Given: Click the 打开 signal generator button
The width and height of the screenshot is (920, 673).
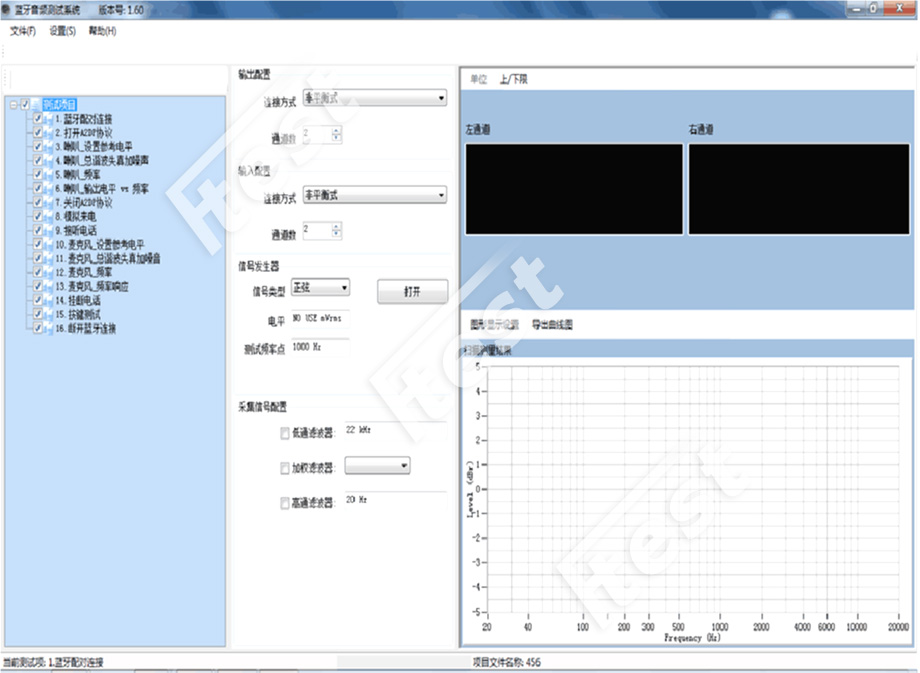Looking at the screenshot, I should [412, 292].
